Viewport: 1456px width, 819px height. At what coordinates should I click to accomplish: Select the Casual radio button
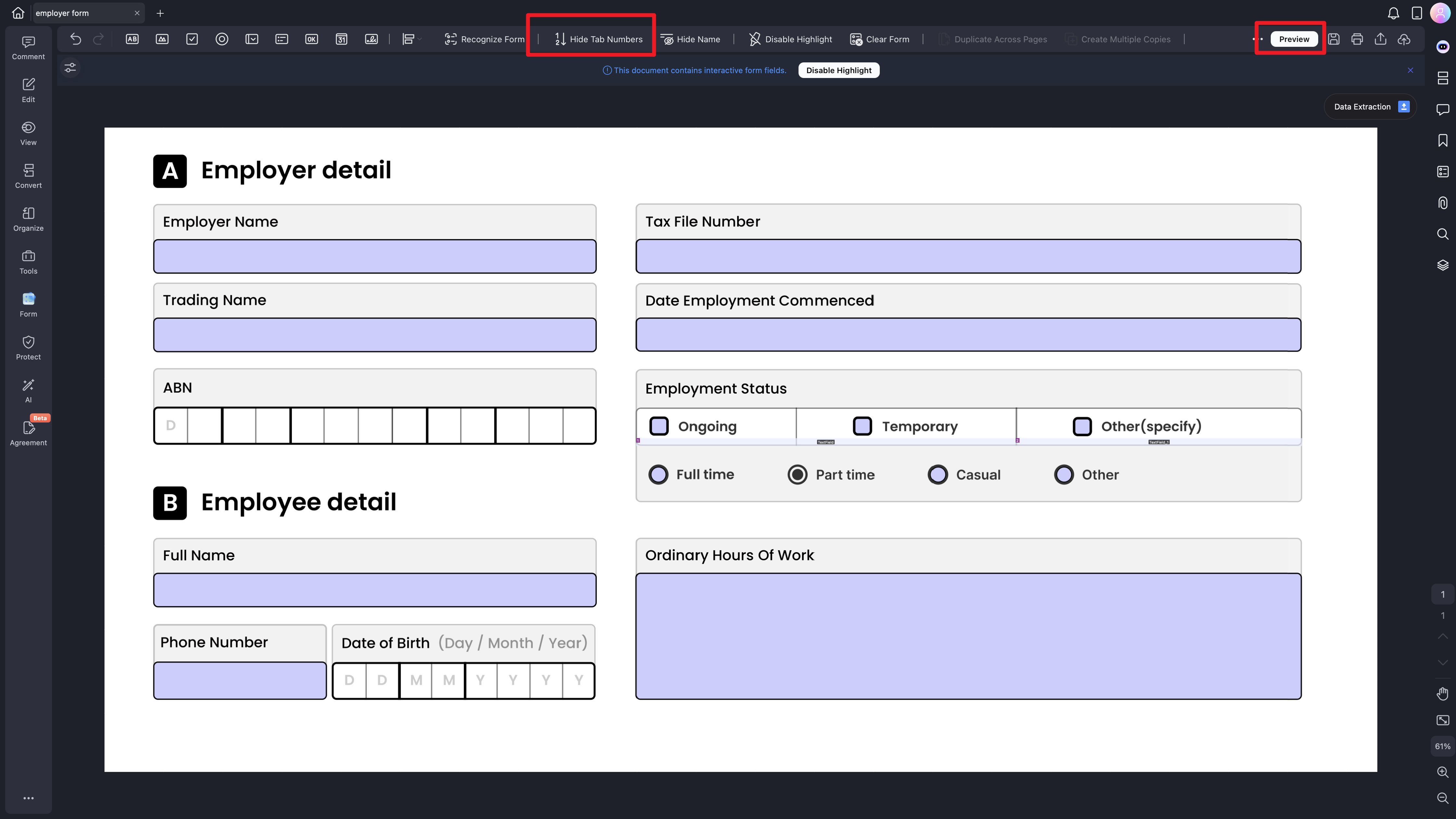(938, 475)
